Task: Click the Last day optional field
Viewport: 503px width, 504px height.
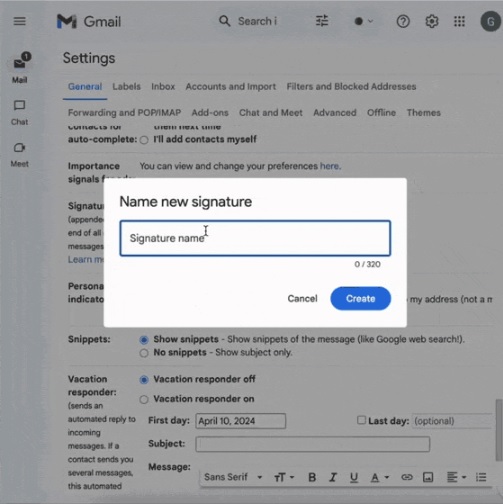Action: [452, 421]
